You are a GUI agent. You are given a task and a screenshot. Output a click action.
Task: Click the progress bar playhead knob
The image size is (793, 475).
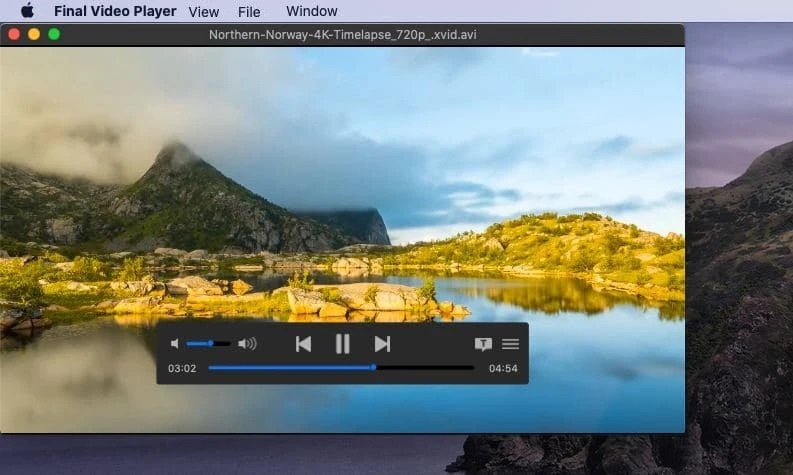click(374, 368)
